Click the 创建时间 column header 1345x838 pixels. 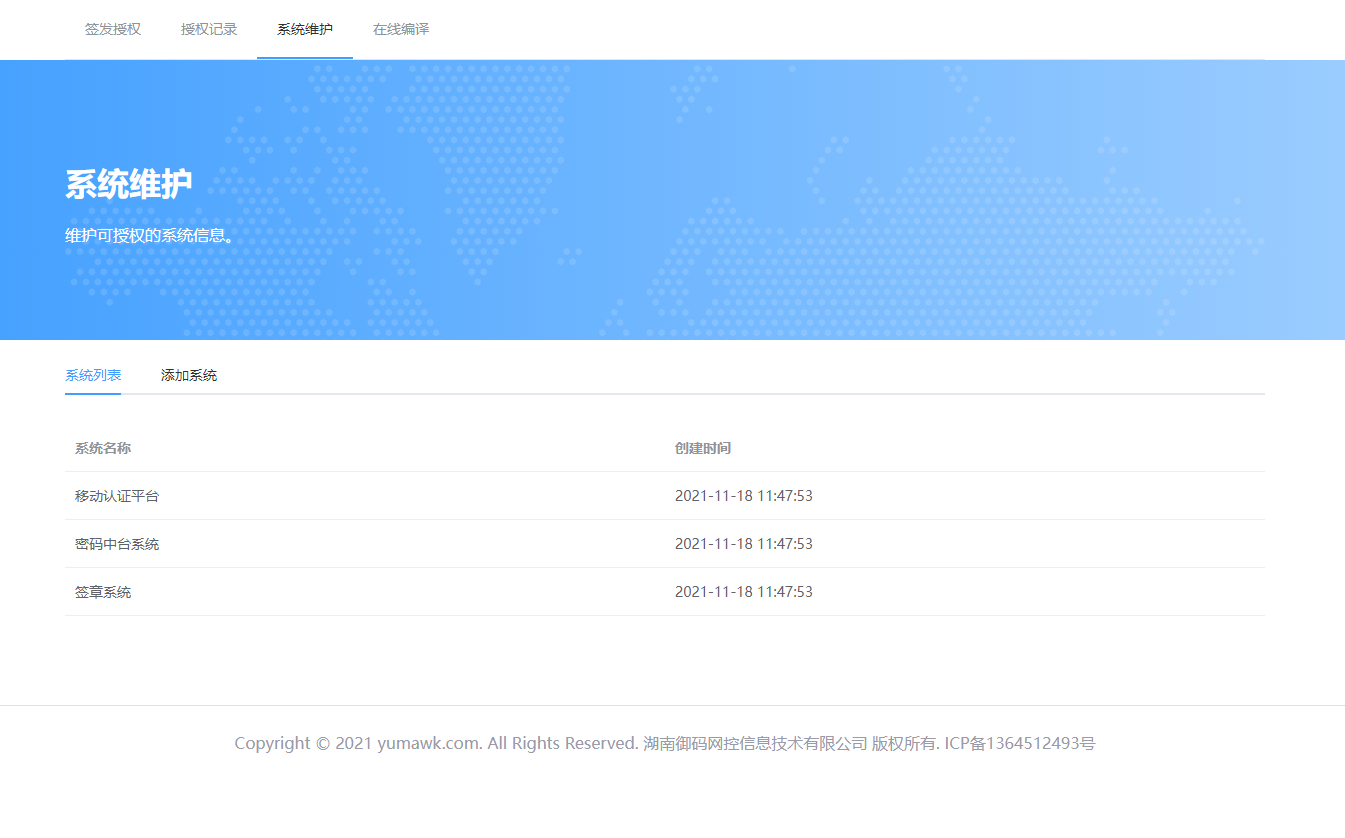click(x=703, y=448)
